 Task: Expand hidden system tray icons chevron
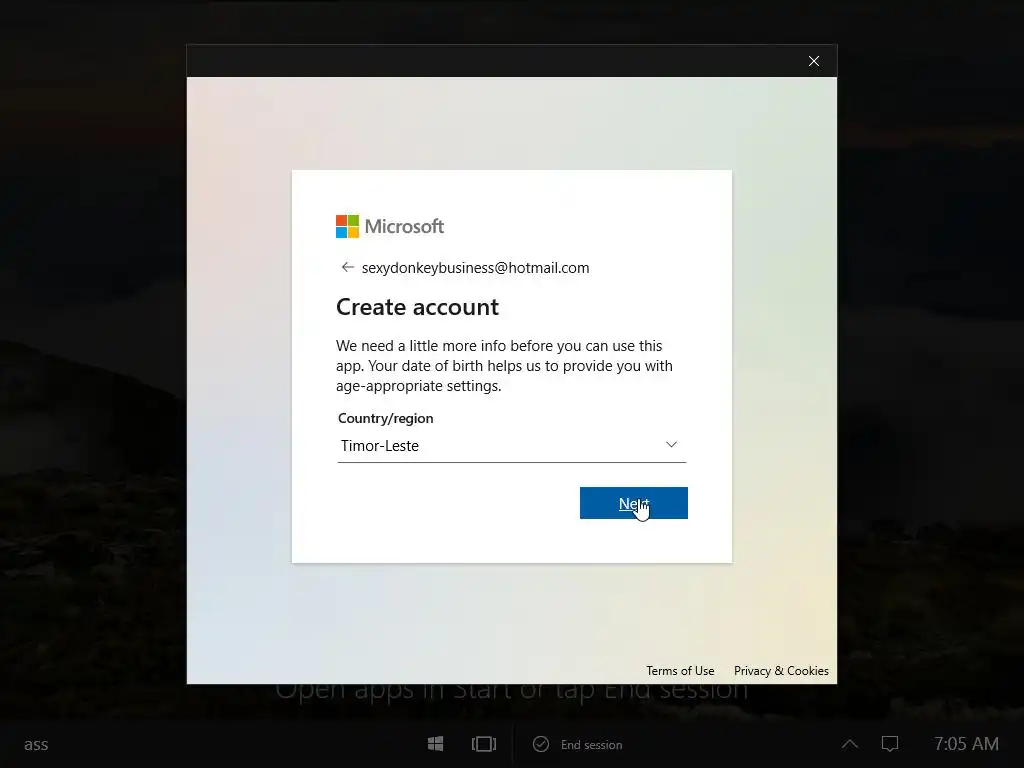pos(850,744)
